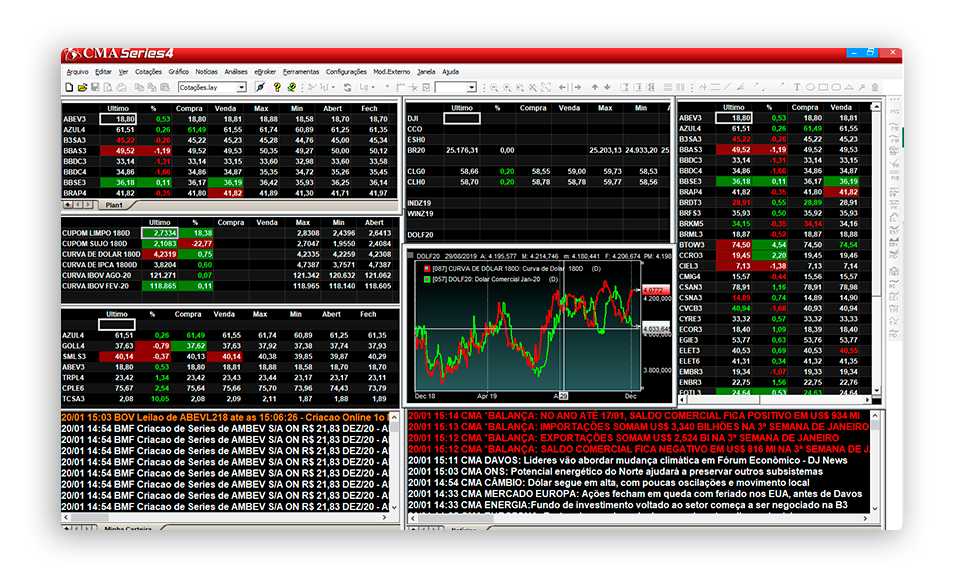964x578 pixels.
Task: Select the CURVA IBOV FEV-20 row label
Action: coord(95,286)
